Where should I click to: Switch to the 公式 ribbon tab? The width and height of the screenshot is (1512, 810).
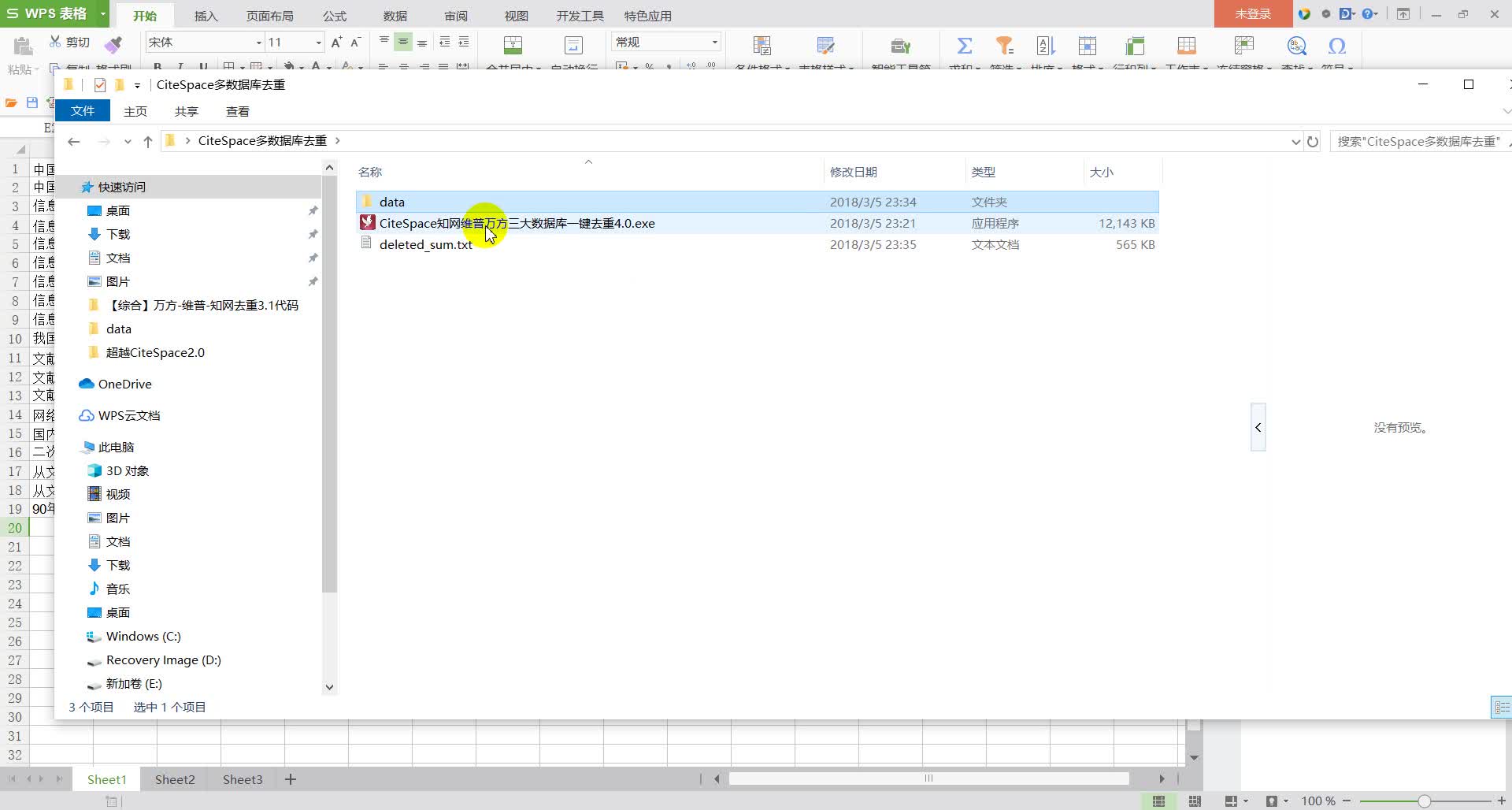[x=334, y=16]
